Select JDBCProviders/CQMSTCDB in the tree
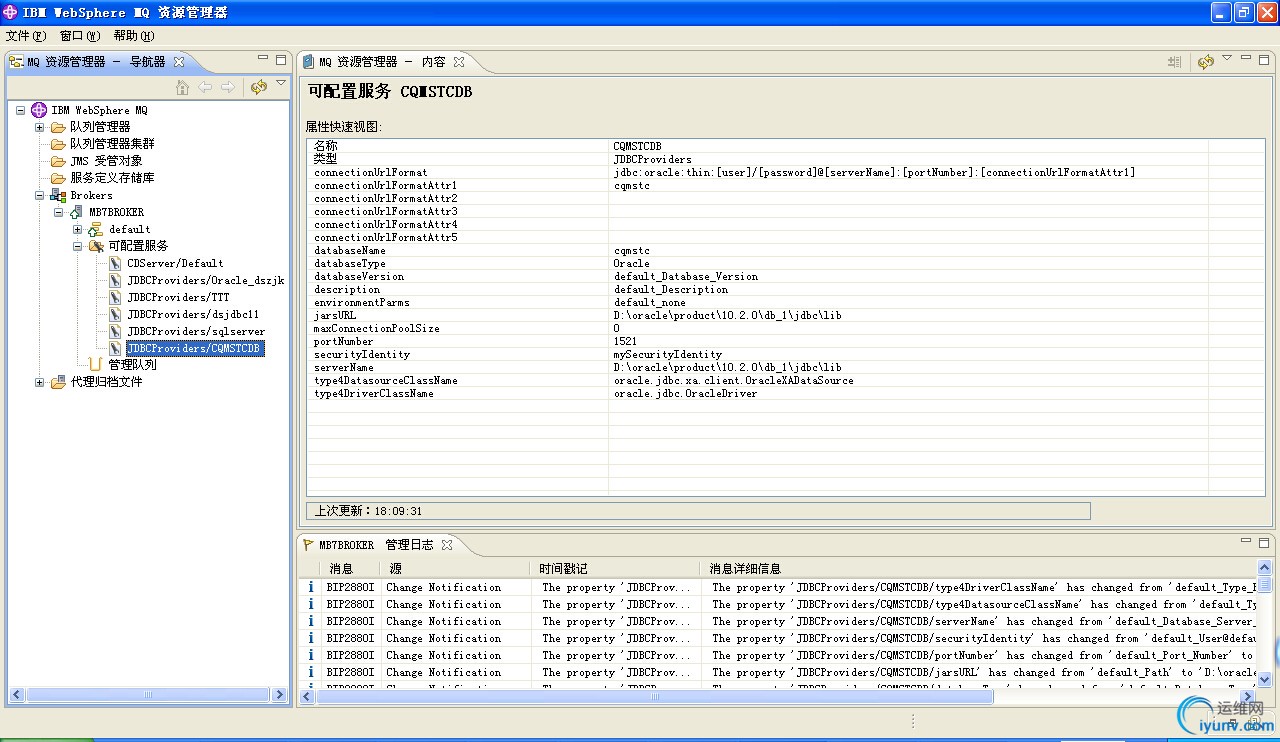The height and width of the screenshot is (742, 1280). pyautogui.click(x=194, y=348)
